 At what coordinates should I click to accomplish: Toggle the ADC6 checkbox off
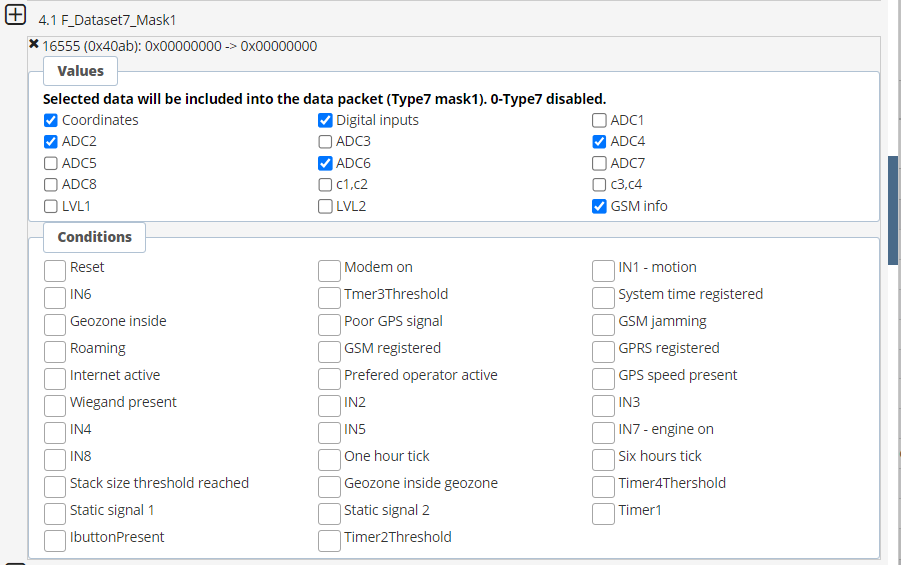click(325, 163)
